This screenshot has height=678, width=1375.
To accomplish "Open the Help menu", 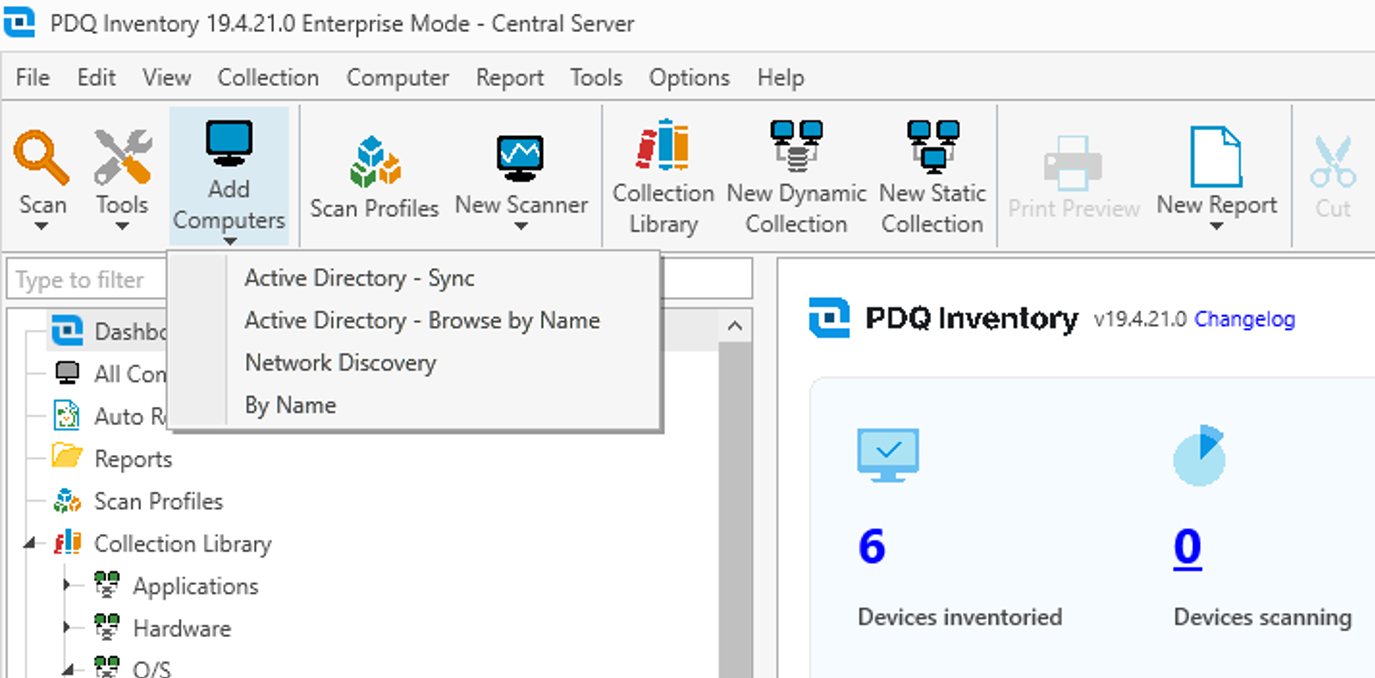I will 780,77.
